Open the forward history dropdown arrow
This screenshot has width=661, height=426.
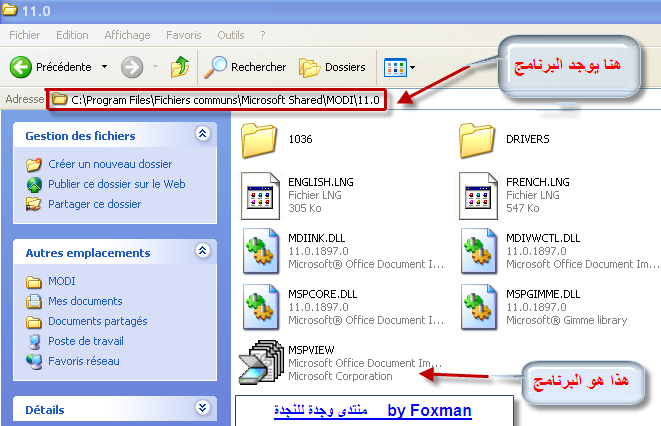click(x=155, y=67)
